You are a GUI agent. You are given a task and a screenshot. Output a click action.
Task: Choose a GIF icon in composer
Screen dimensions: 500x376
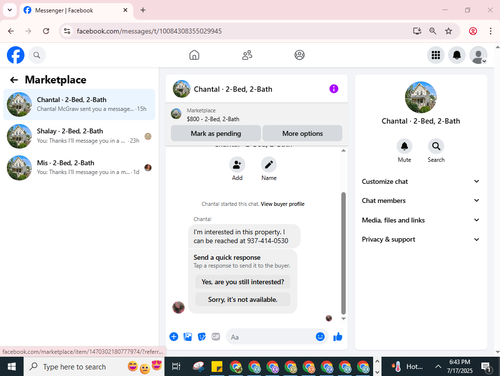click(216, 337)
